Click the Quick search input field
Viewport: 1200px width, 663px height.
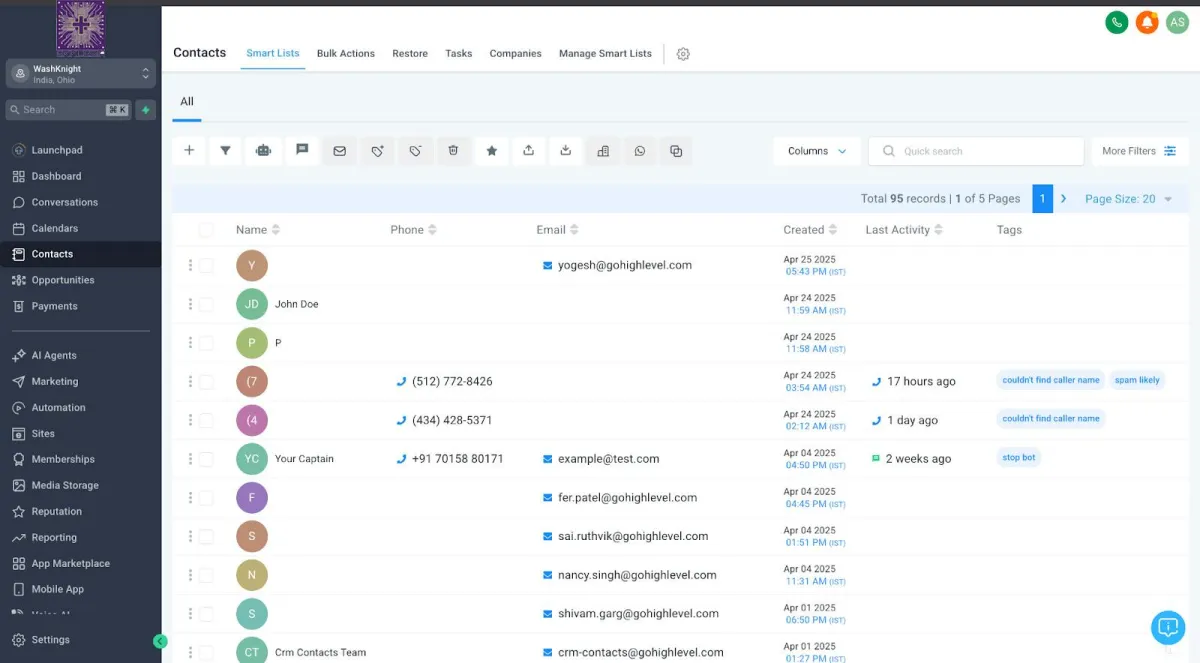(x=976, y=151)
